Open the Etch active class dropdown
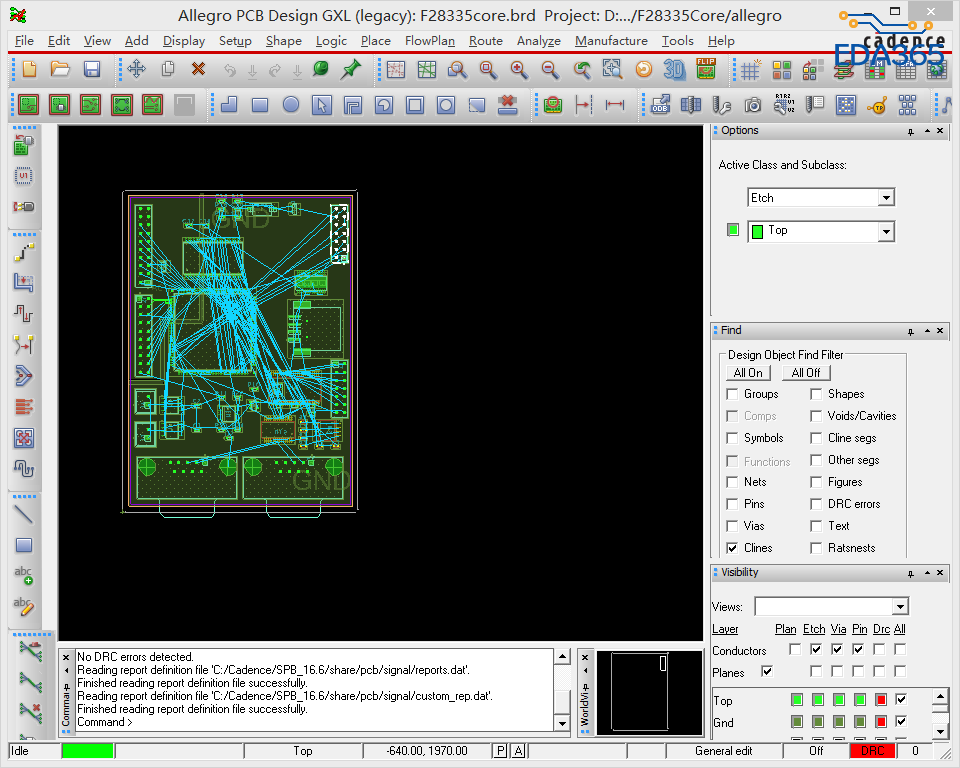The width and height of the screenshot is (960, 768). point(886,198)
